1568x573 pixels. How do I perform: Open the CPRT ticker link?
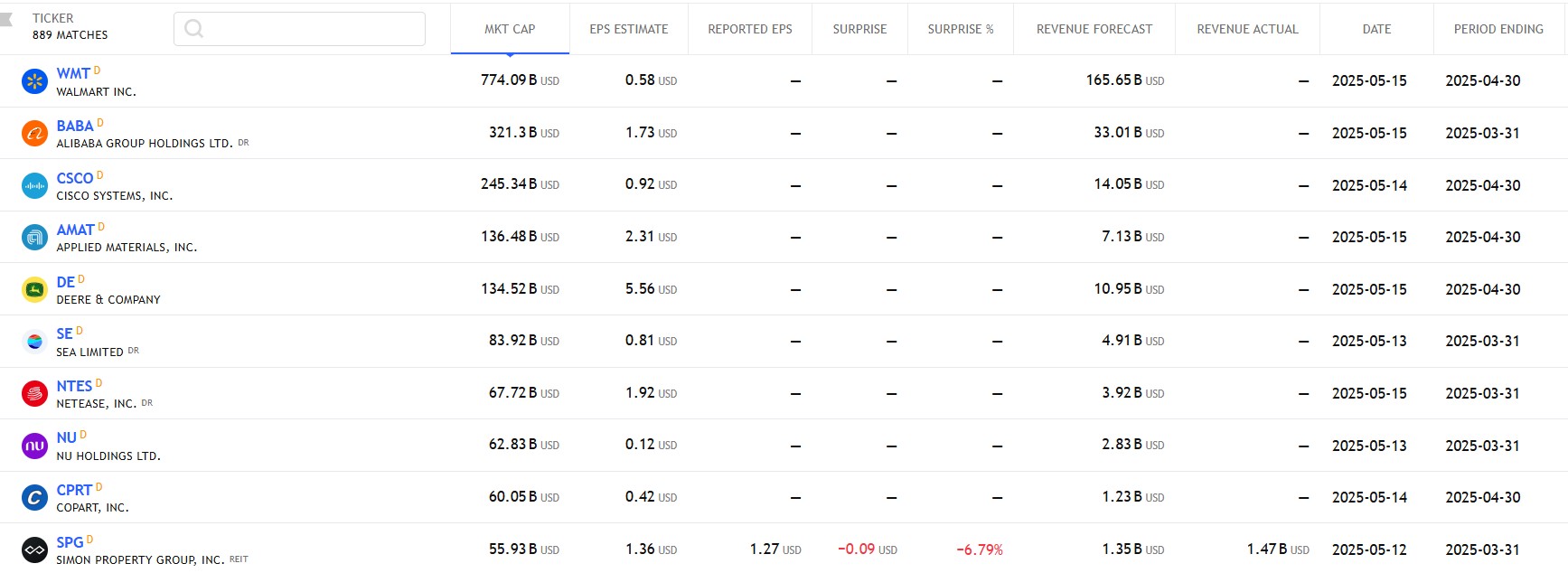[74, 491]
